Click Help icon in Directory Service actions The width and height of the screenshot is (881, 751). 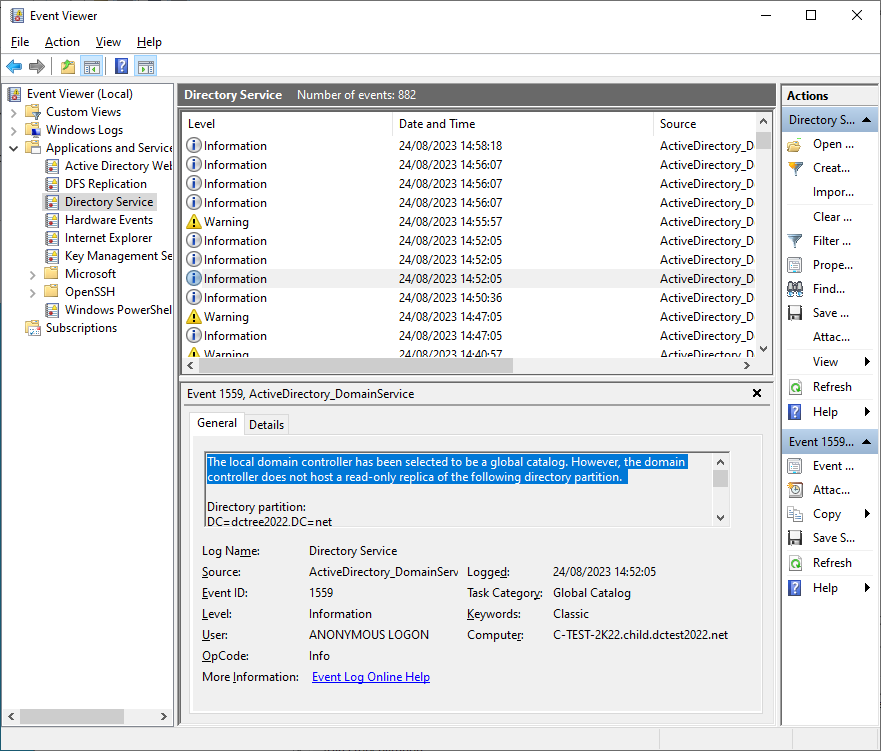point(794,412)
